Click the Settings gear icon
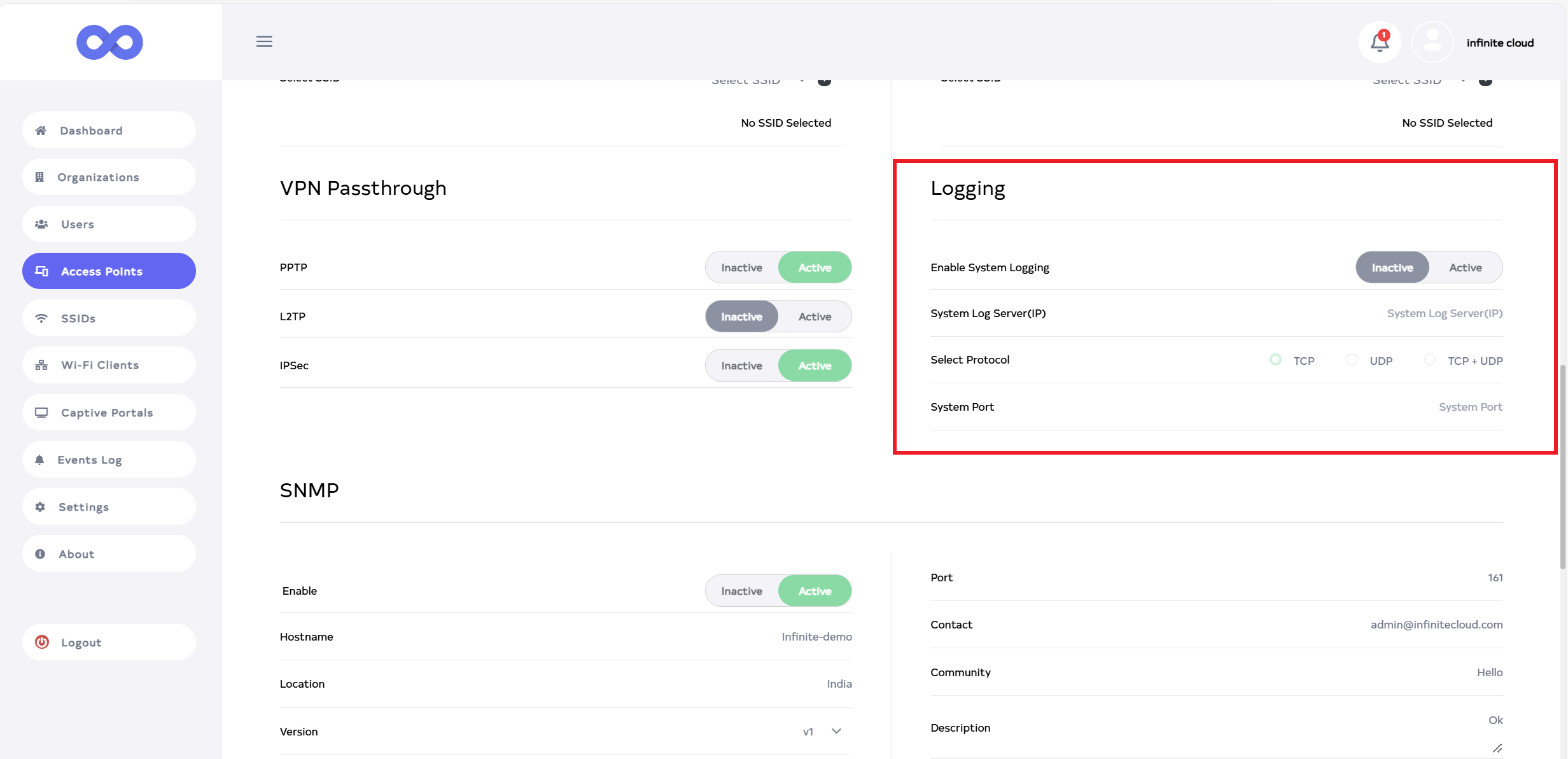 click(x=40, y=507)
